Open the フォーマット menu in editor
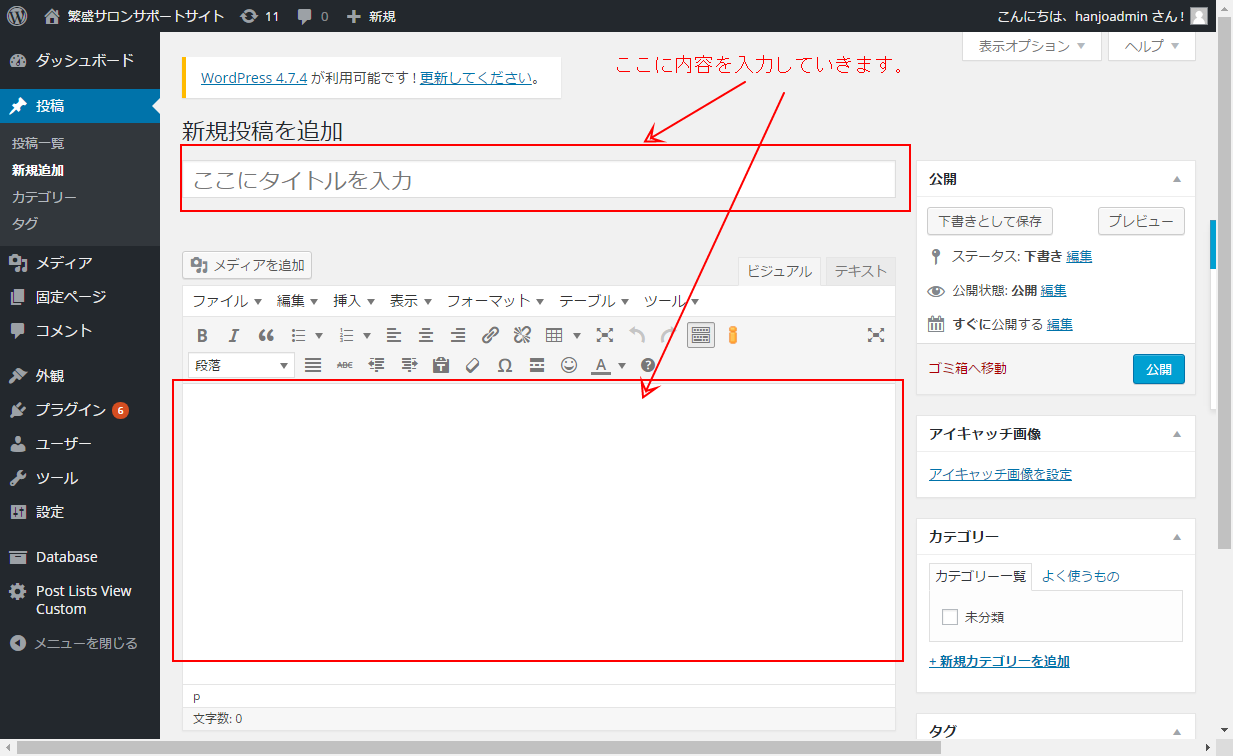Screen dimensions: 1233x756 495,301
